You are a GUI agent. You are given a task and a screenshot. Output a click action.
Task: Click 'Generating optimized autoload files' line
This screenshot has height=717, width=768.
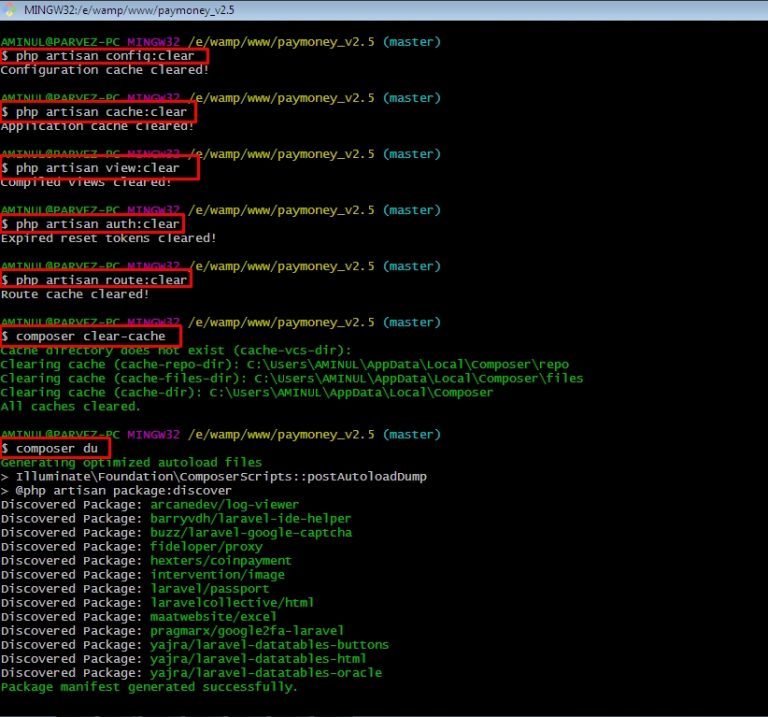pos(131,463)
